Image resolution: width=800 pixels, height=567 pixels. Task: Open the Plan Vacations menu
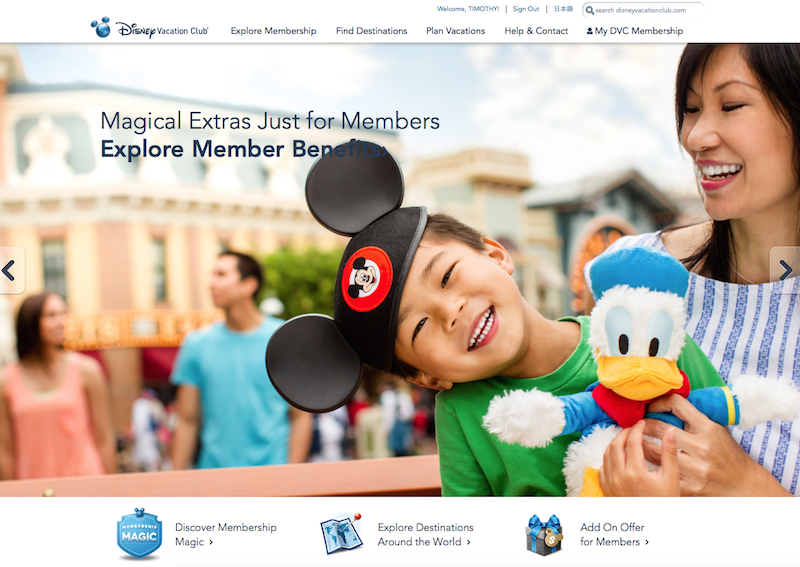coord(456,31)
